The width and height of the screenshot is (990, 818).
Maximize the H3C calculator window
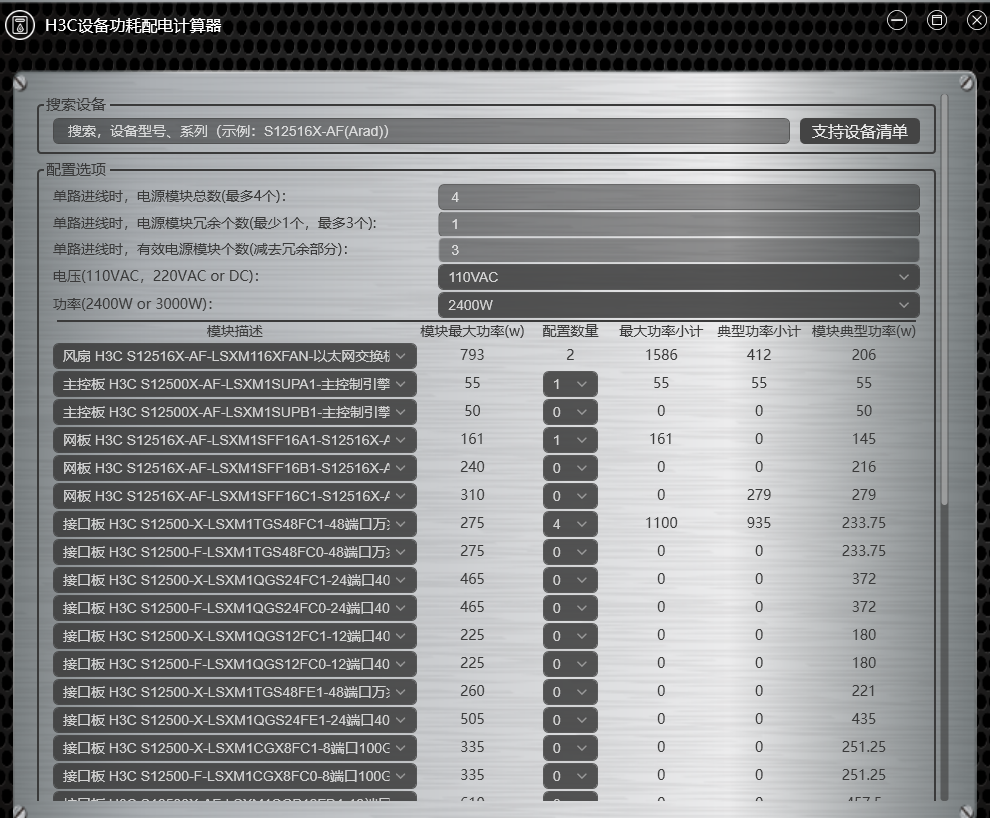(936, 20)
